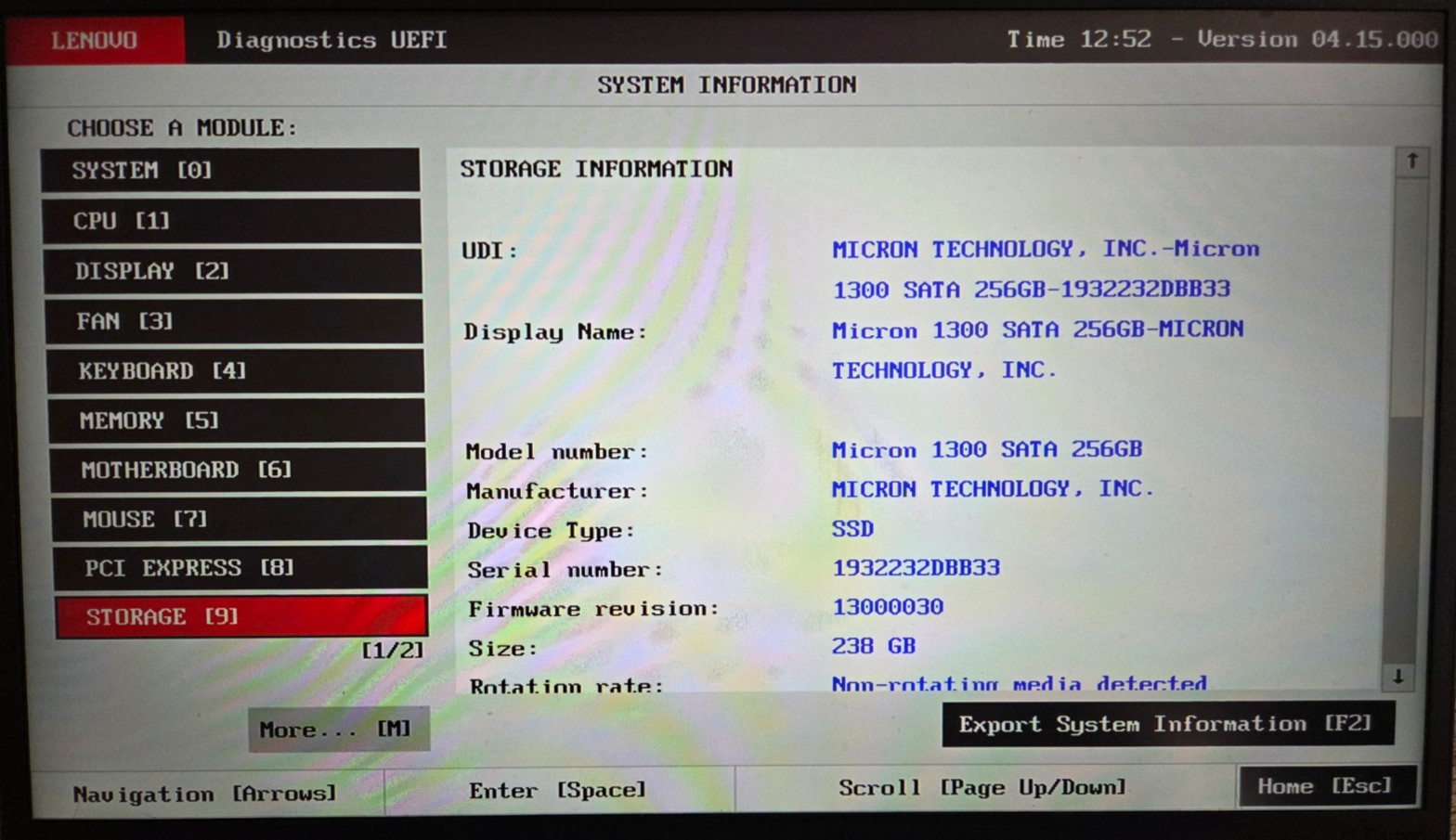Click Export System Information [F2]

point(1168,724)
